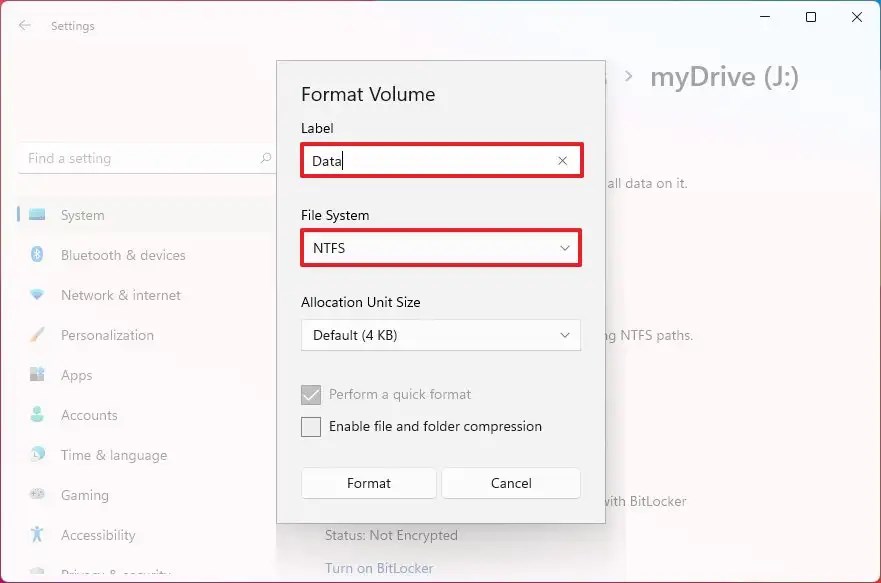
Task: Click the Label text field
Action: click(x=430, y=161)
